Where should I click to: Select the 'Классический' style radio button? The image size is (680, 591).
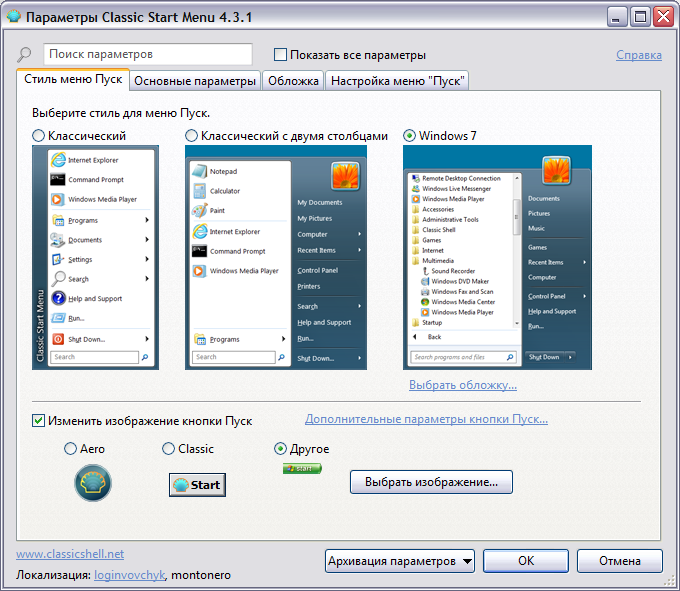click(38, 136)
